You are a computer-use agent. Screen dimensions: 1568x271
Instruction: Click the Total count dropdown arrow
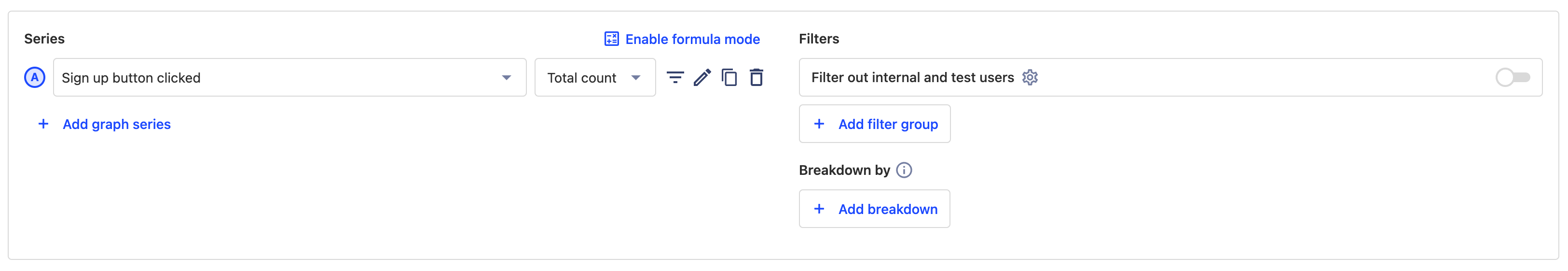[x=635, y=77]
